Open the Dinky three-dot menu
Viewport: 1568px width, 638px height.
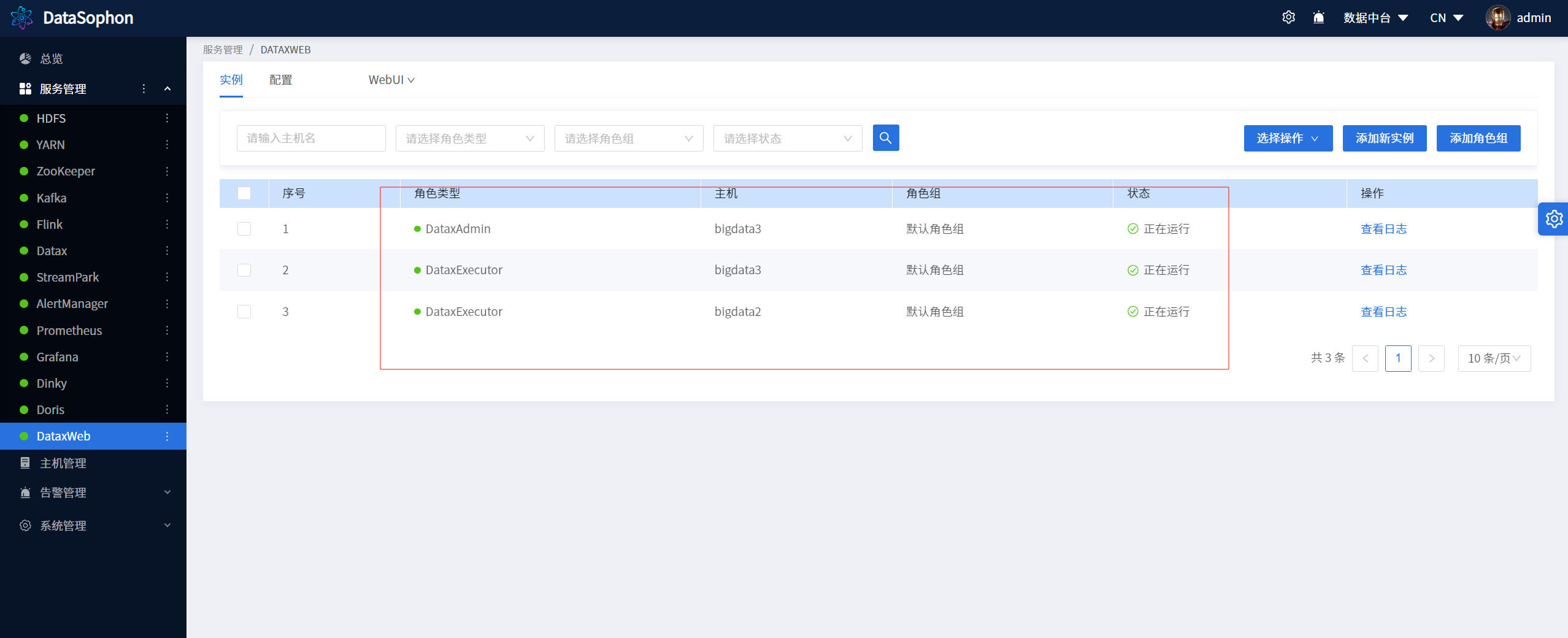point(167,383)
